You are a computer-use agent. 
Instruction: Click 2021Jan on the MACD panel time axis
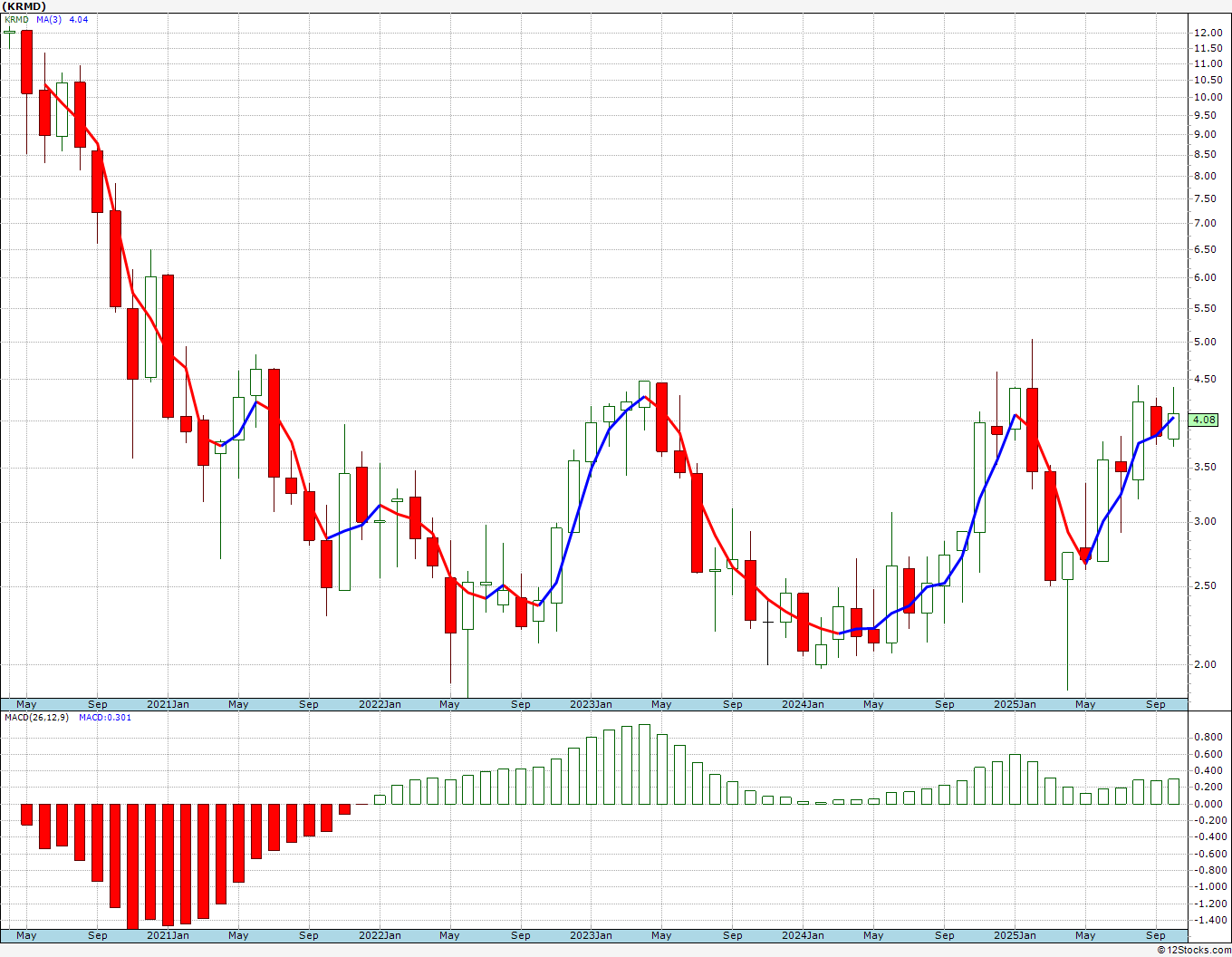point(168,935)
